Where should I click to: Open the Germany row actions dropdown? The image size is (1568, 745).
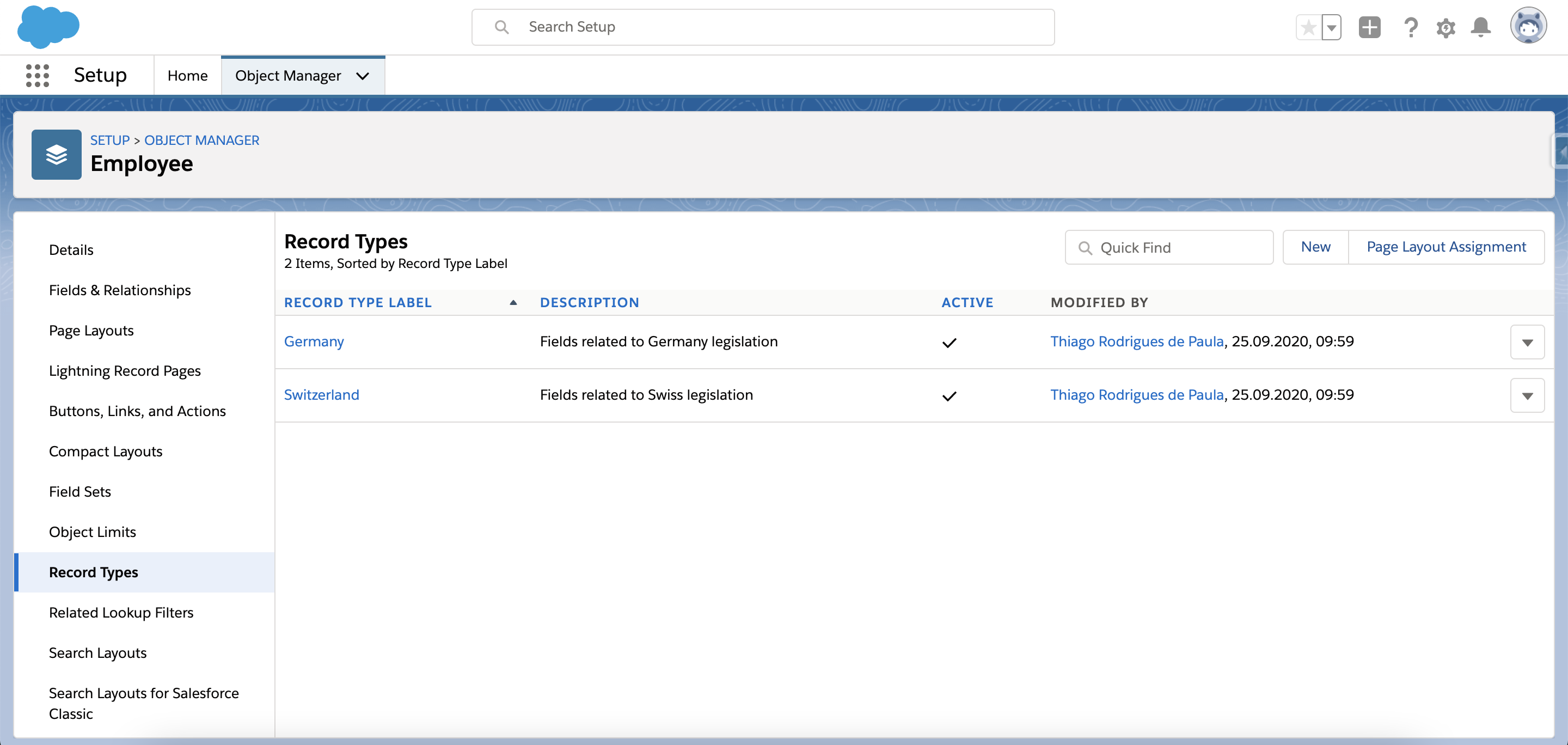1527,342
